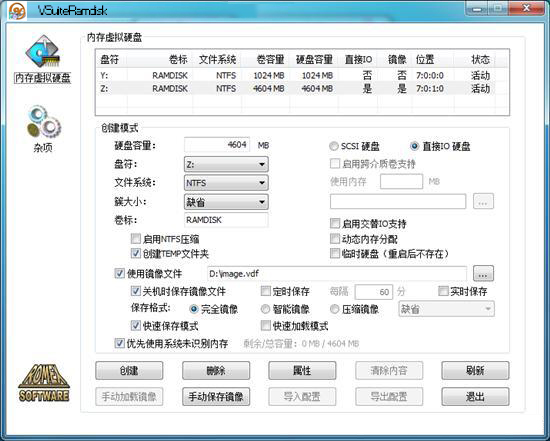
Task: Click the 手动保存镜像 button
Action: [216, 397]
